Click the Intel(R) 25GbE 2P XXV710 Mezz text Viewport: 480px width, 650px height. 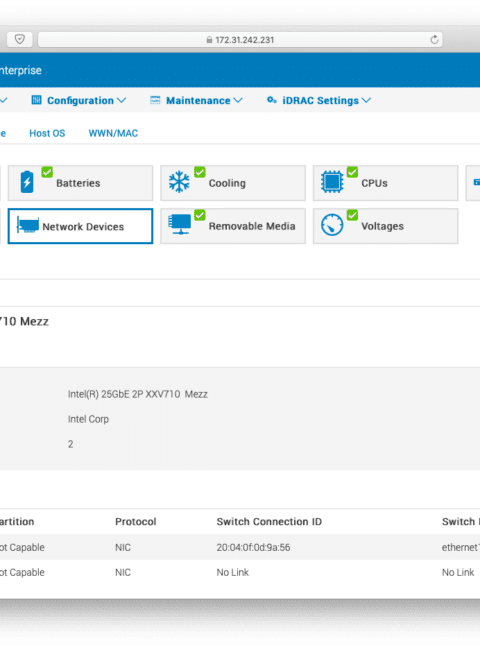pyautogui.click(x=138, y=394)
